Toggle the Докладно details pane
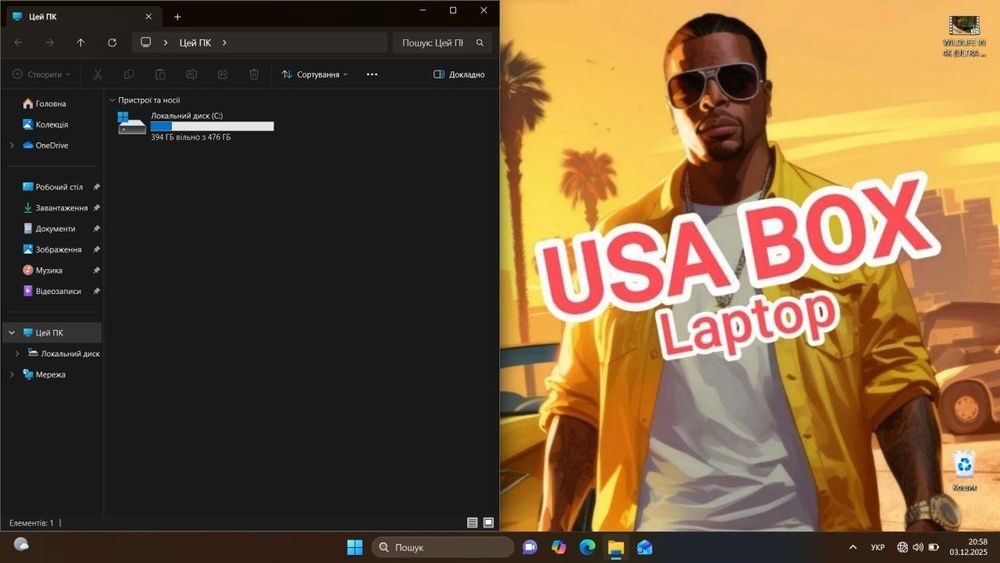 click(459, 75)
